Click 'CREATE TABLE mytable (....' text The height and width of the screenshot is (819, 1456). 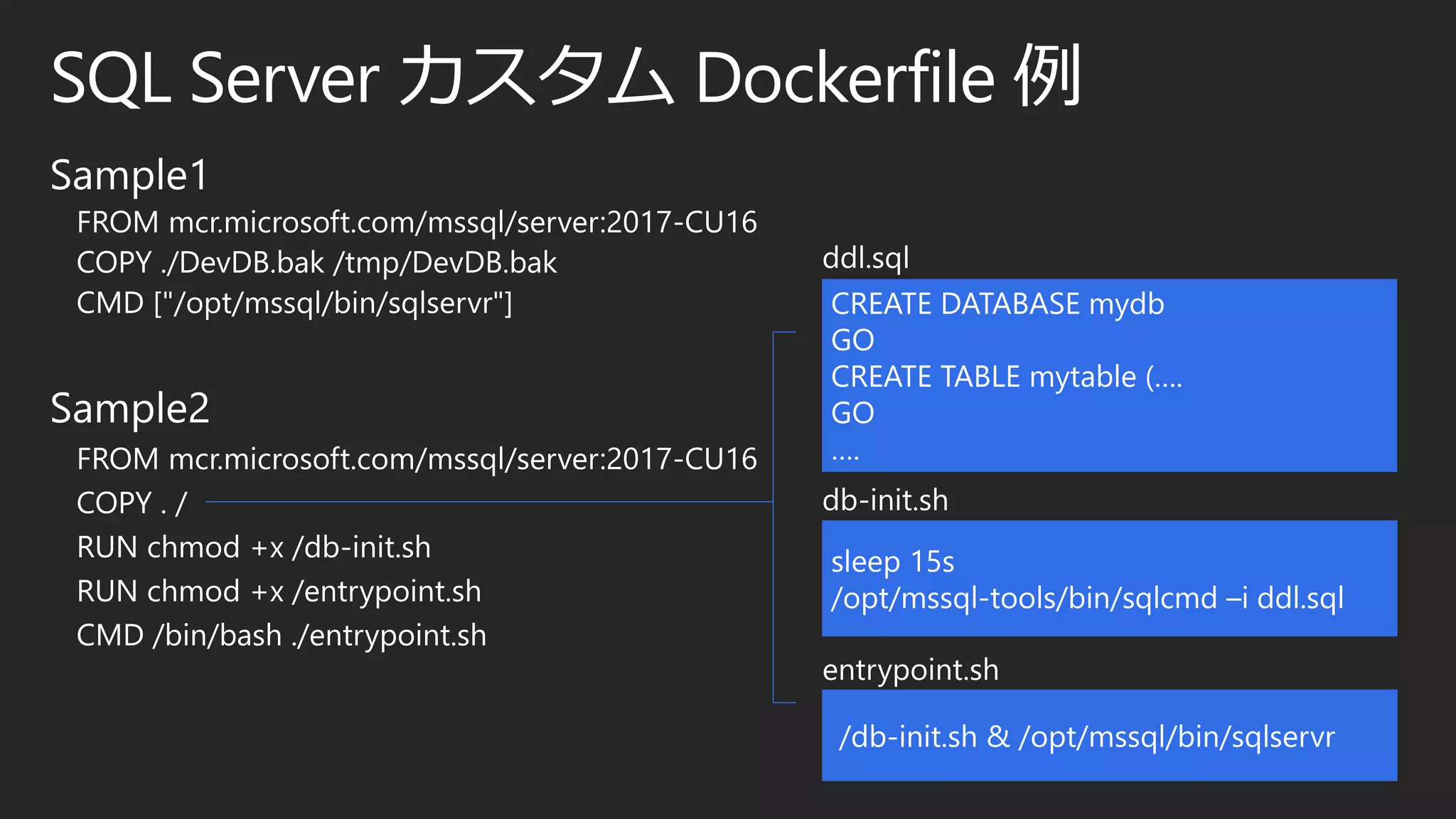pyautogui.click(x=1007, y=377)
